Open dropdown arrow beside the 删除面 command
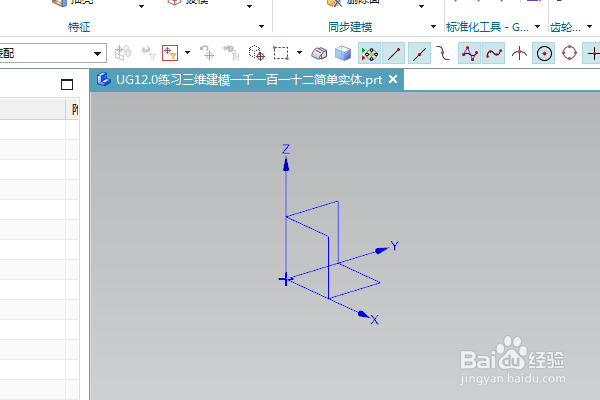 pyautogui.click(x=421, y=6)
